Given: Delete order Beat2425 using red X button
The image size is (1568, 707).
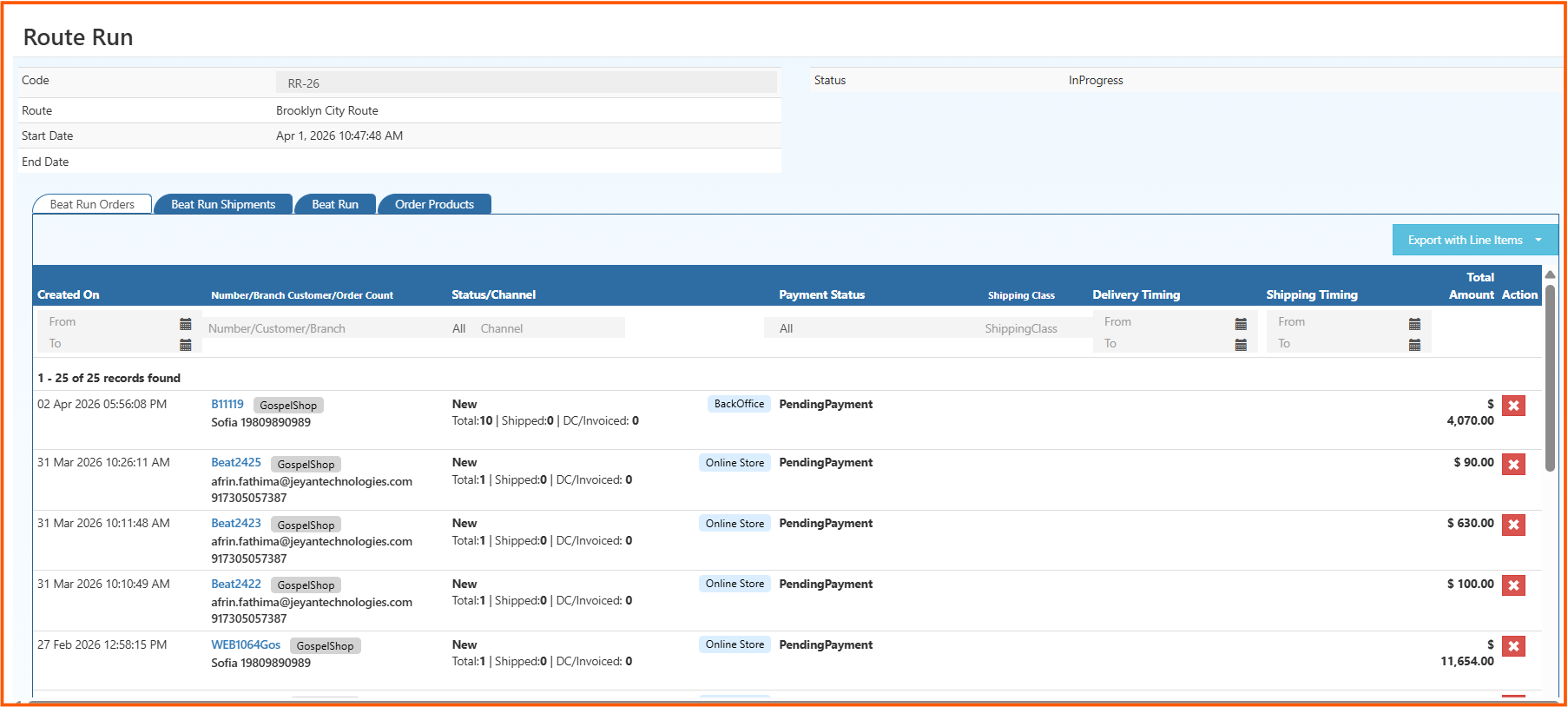Looking at the screenshot, I should click(x=1513, y=465).
